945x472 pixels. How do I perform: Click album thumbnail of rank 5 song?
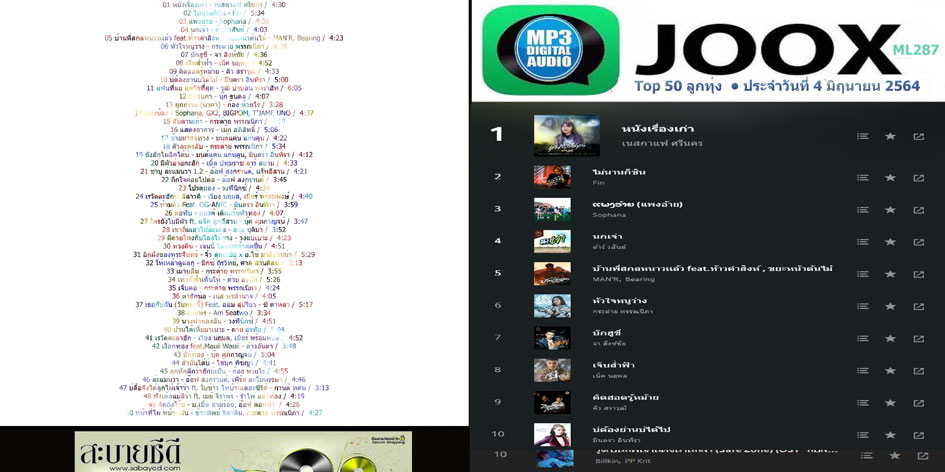pos(552,274)
